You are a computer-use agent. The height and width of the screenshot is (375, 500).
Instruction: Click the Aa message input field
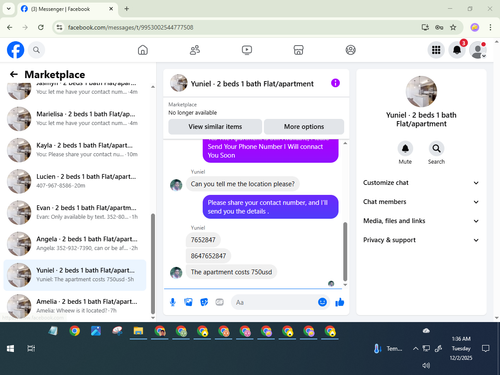[275, 302]
